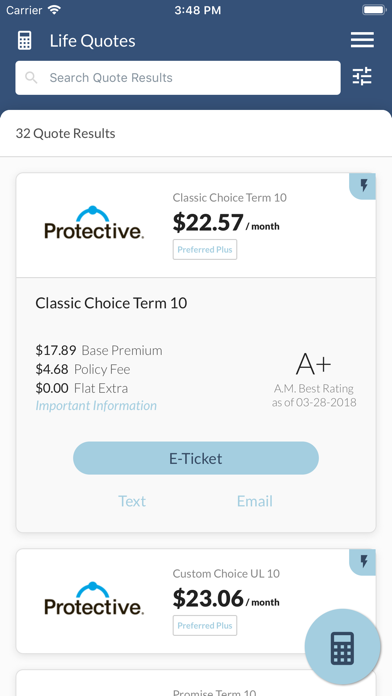Viewport: 392px width, 696px height.
Task: Send the quote via Text
Action: click(x=132, y=501)
